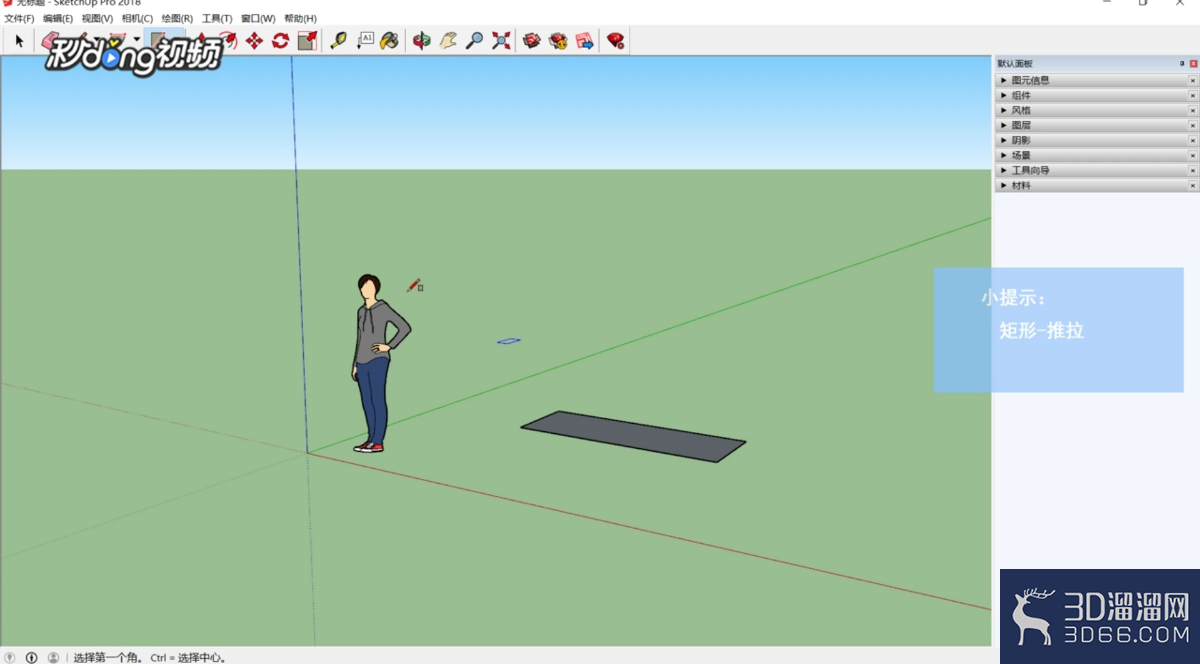Close the 组件 panel row
Viewport: 1200px width, 664px height.
pyautogui.click(x=1192, y=95)
